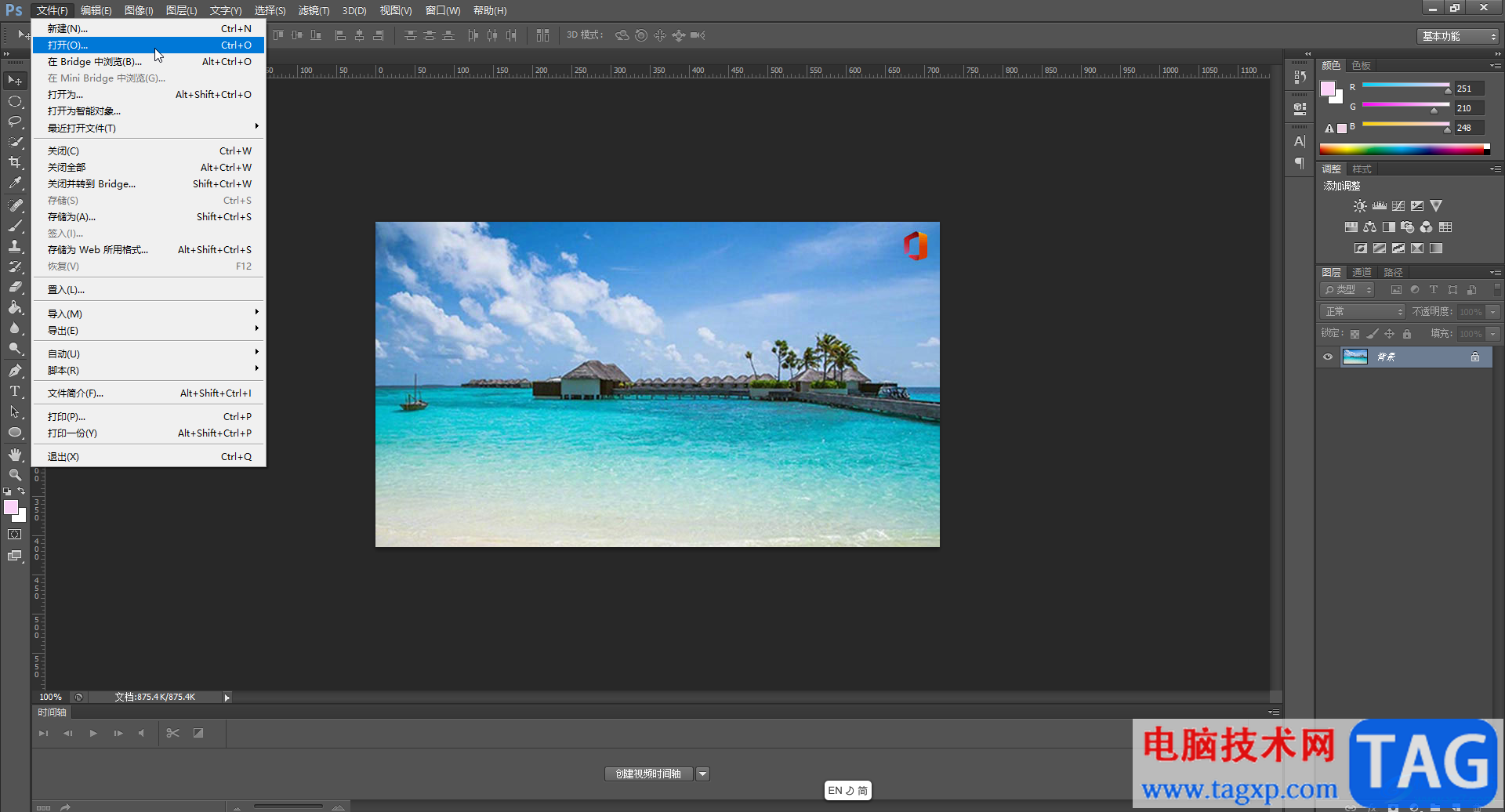
Task: Switch to the 通道 tab
Action: (1362, 273)
